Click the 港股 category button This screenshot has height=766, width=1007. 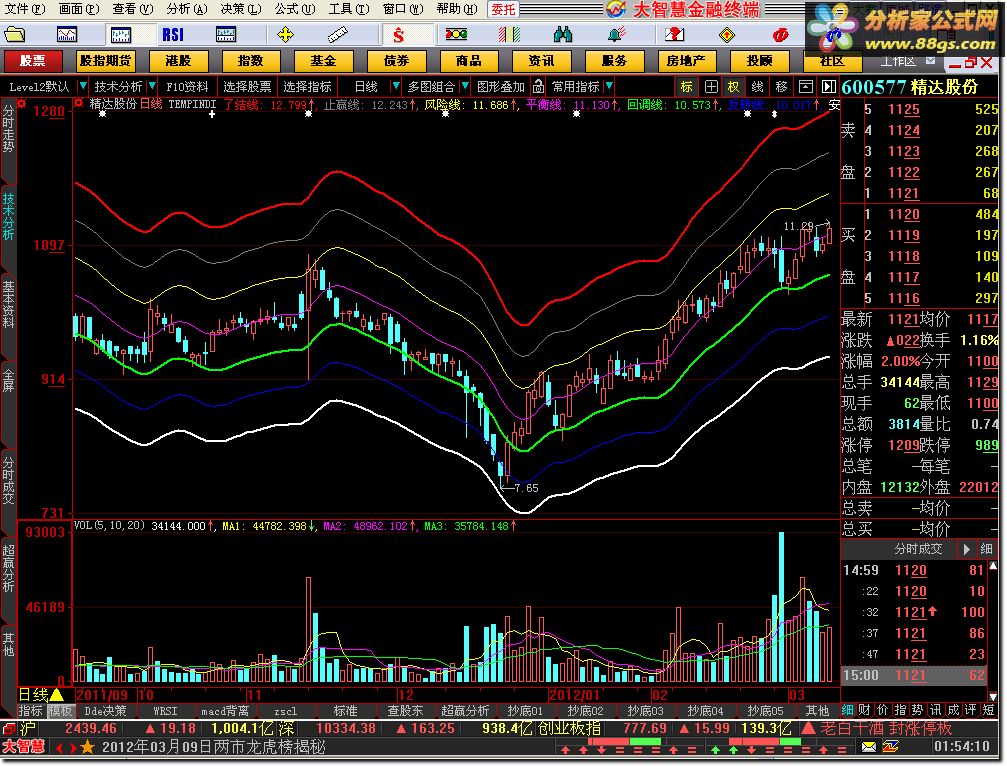point(178,61)
